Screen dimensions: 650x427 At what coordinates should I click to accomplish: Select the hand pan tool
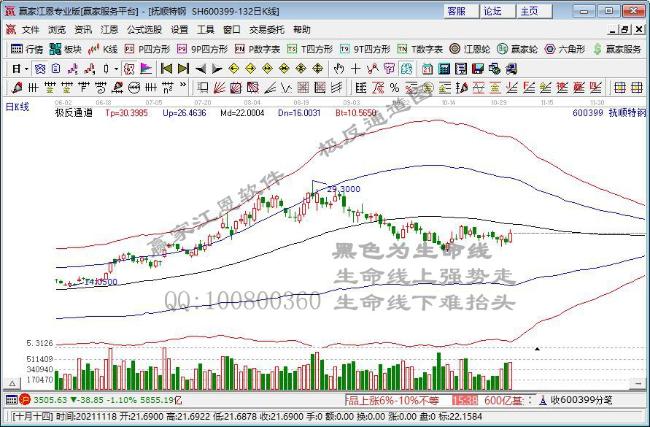(x=339, y=68)
